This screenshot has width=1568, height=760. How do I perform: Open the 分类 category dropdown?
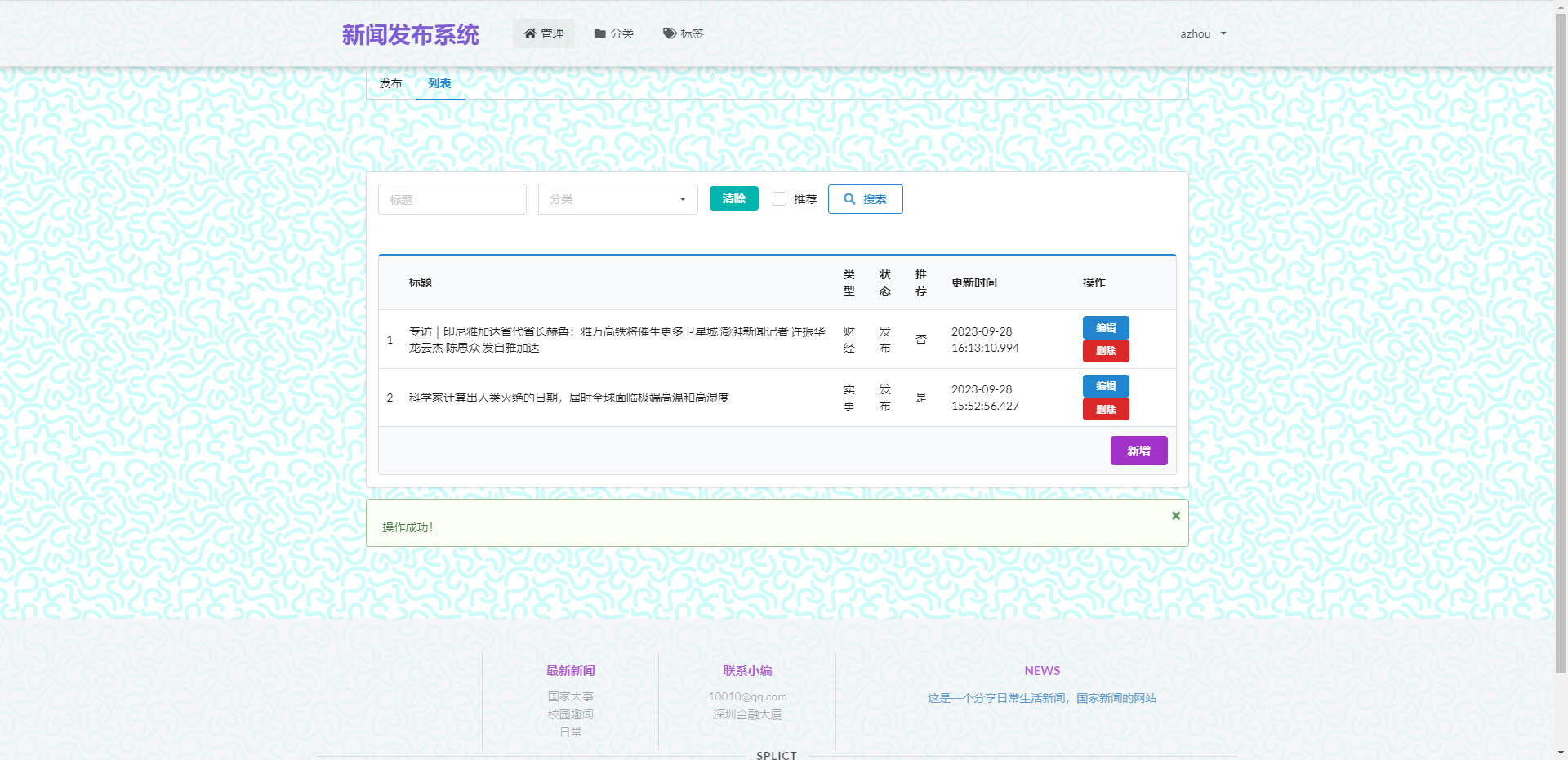pyautogui.click(x=617, y=199)
